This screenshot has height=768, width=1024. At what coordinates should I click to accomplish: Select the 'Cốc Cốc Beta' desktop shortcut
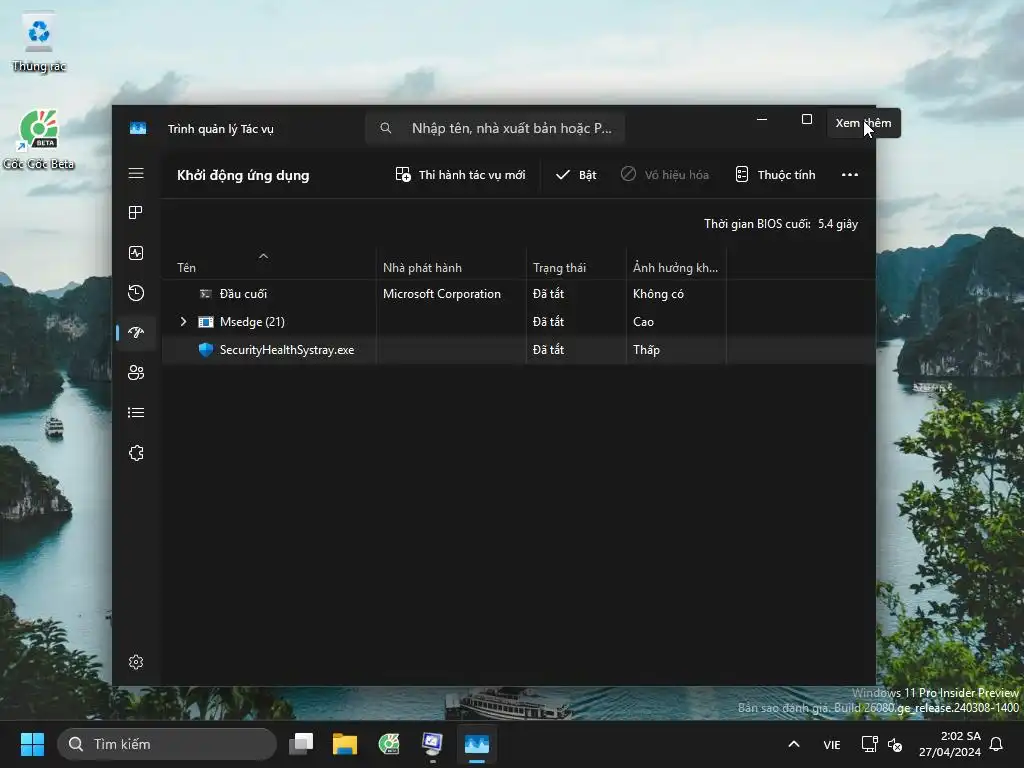click(39, 139)
